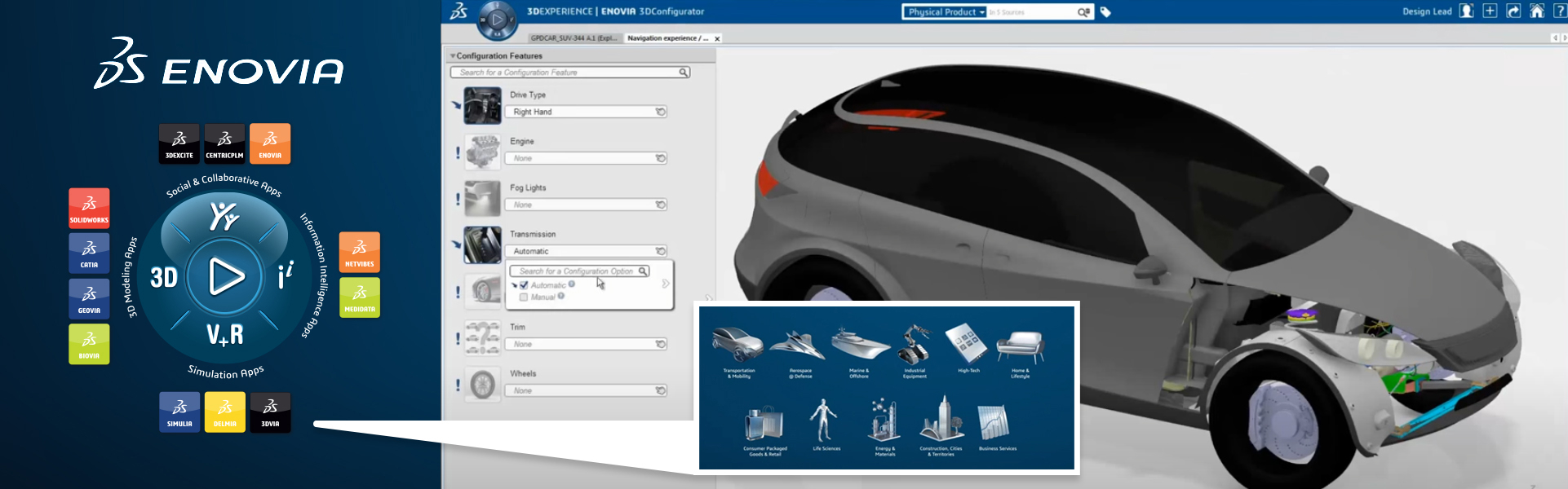Screen dimensions: 1568x489
Task: Click the Fog Lights thumbnail image
Action: tap(482, 198)
